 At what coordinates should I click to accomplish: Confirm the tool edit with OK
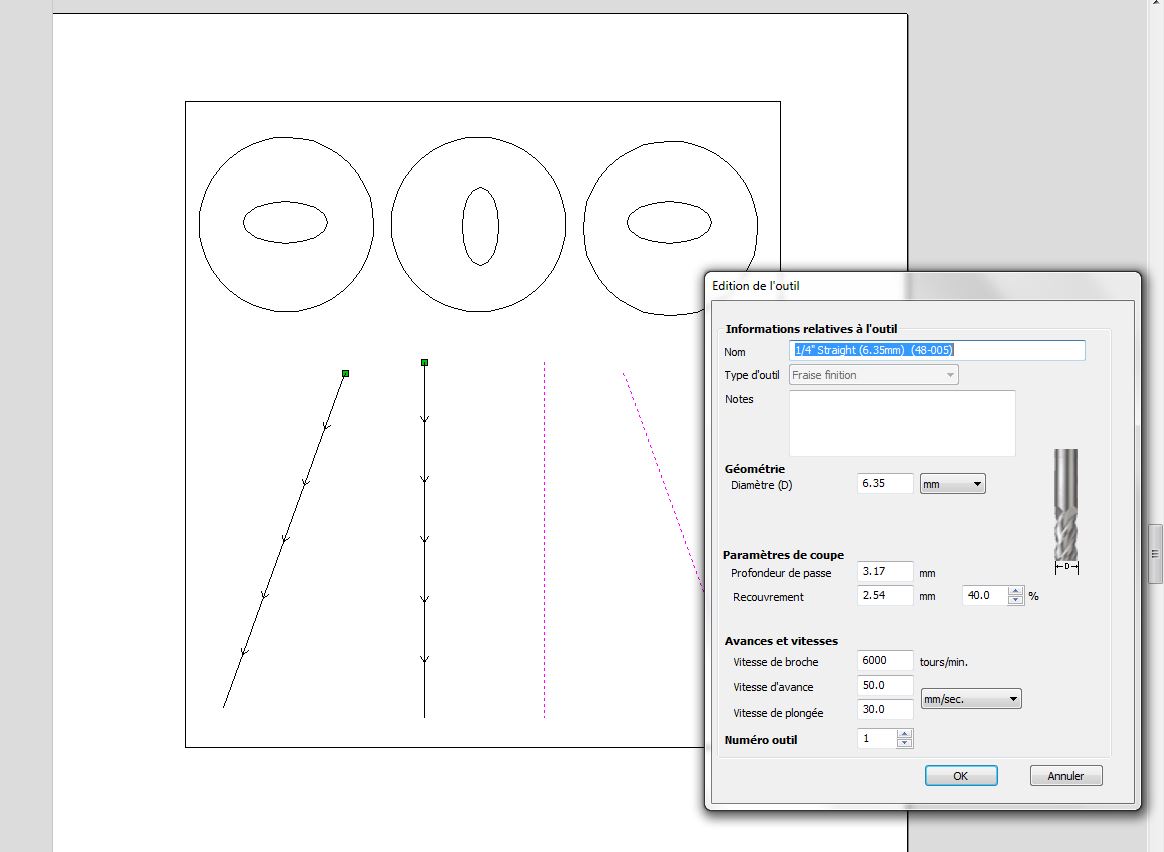pos(961,776)
